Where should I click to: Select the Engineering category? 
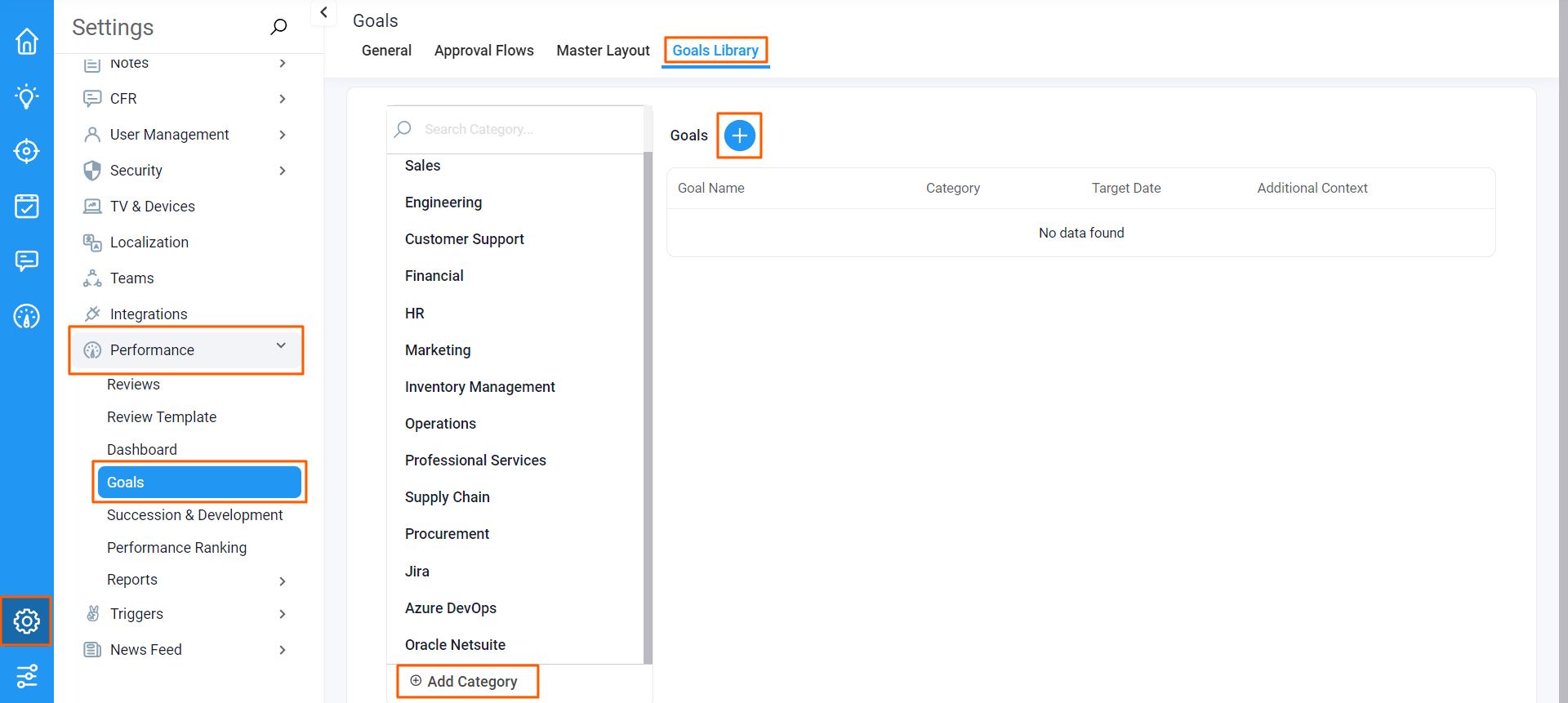point(443,202)
